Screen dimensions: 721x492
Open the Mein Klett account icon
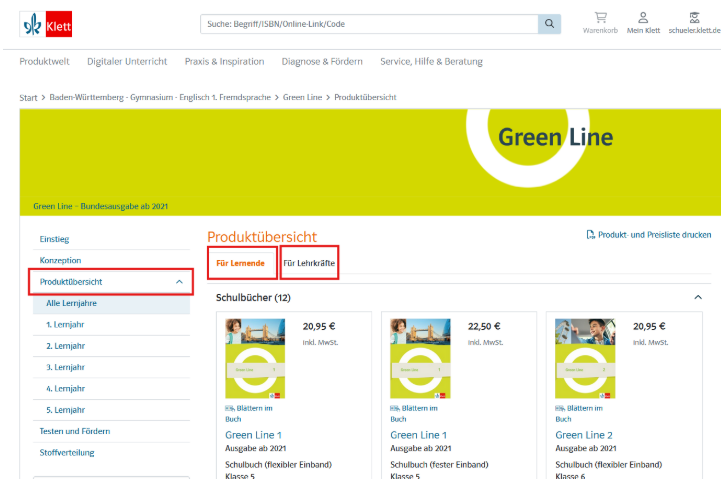pyautogui.click(x=643, y=18)
